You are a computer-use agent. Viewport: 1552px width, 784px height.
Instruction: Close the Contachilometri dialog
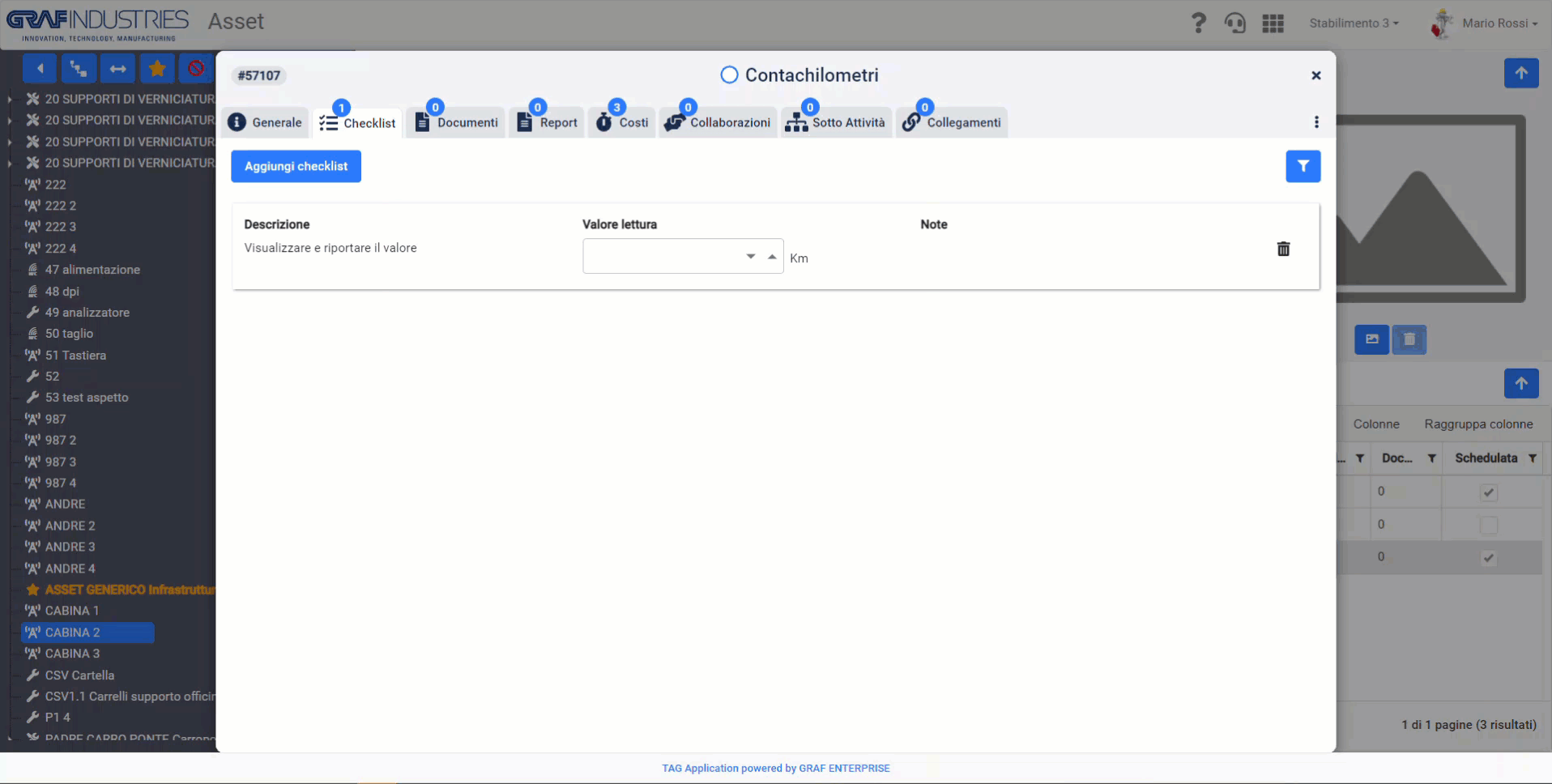point(1316,75)
